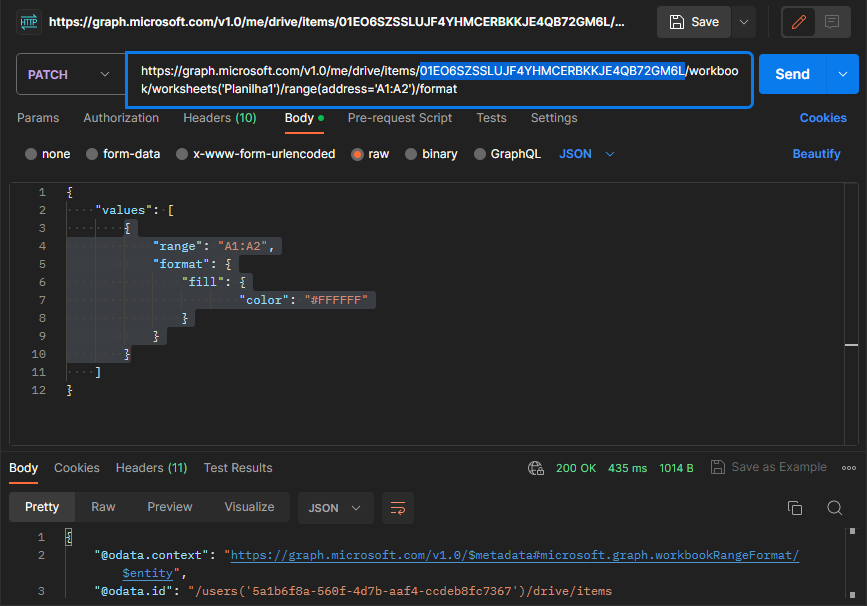Switch to the Params tab
The height and width of the screenshot is (606, 867).
(38, 118)
